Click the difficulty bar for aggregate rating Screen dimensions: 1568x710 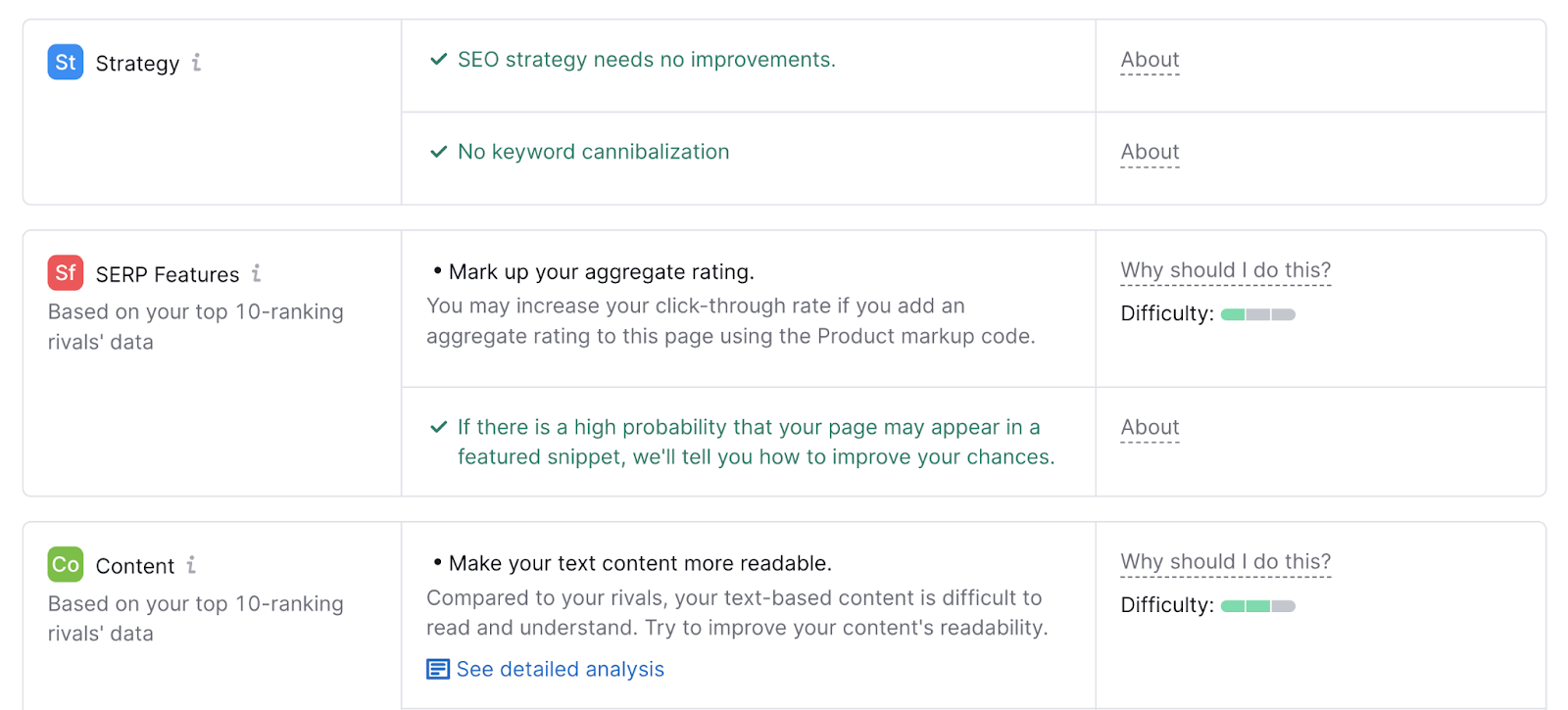point(1257,314)
